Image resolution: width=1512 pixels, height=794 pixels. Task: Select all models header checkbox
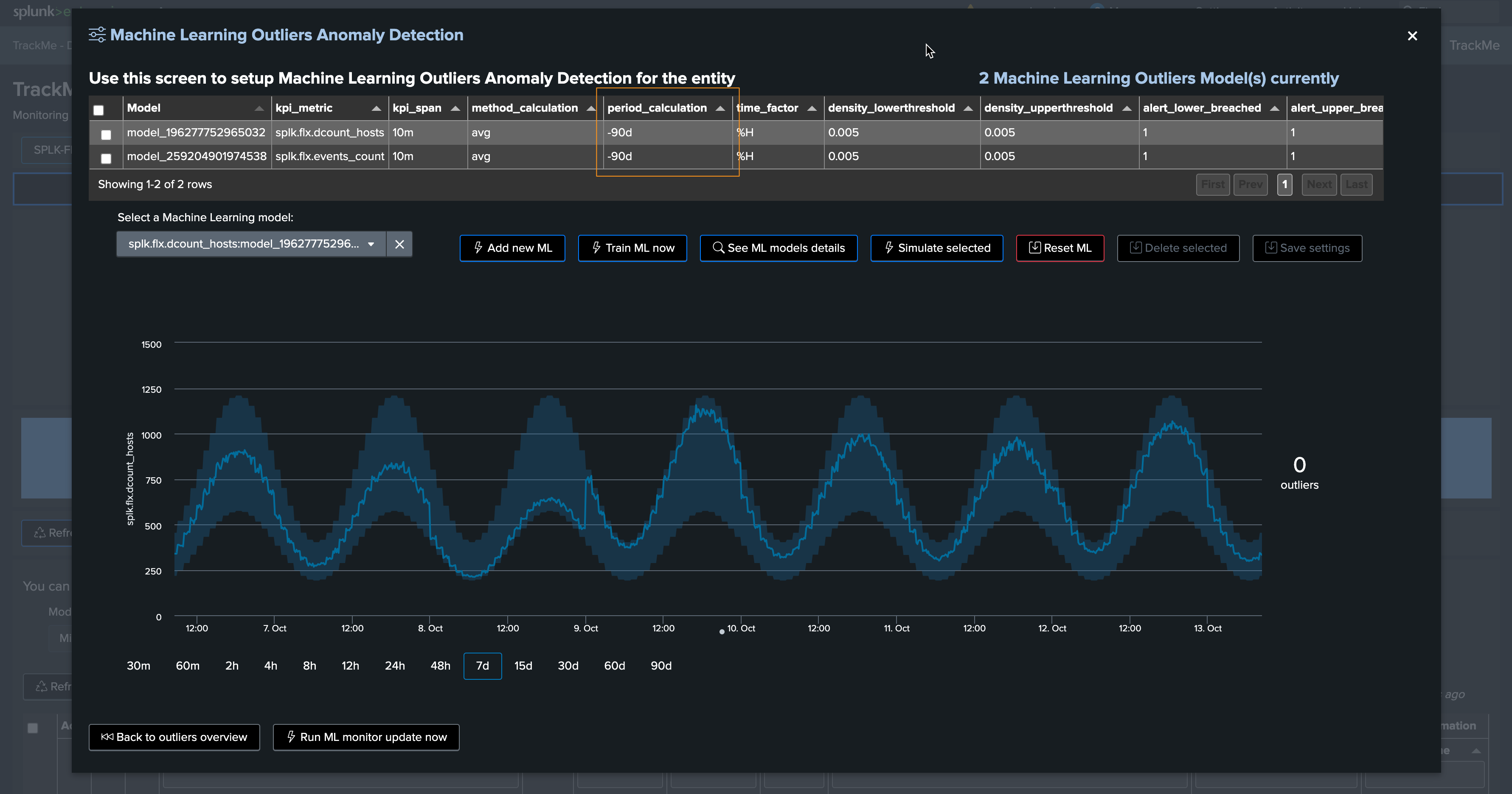point(98,110)
